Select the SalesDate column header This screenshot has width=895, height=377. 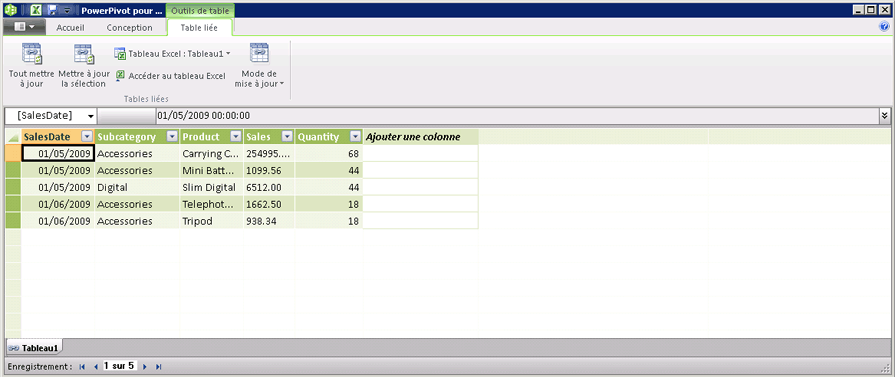[x=58, y=137]
